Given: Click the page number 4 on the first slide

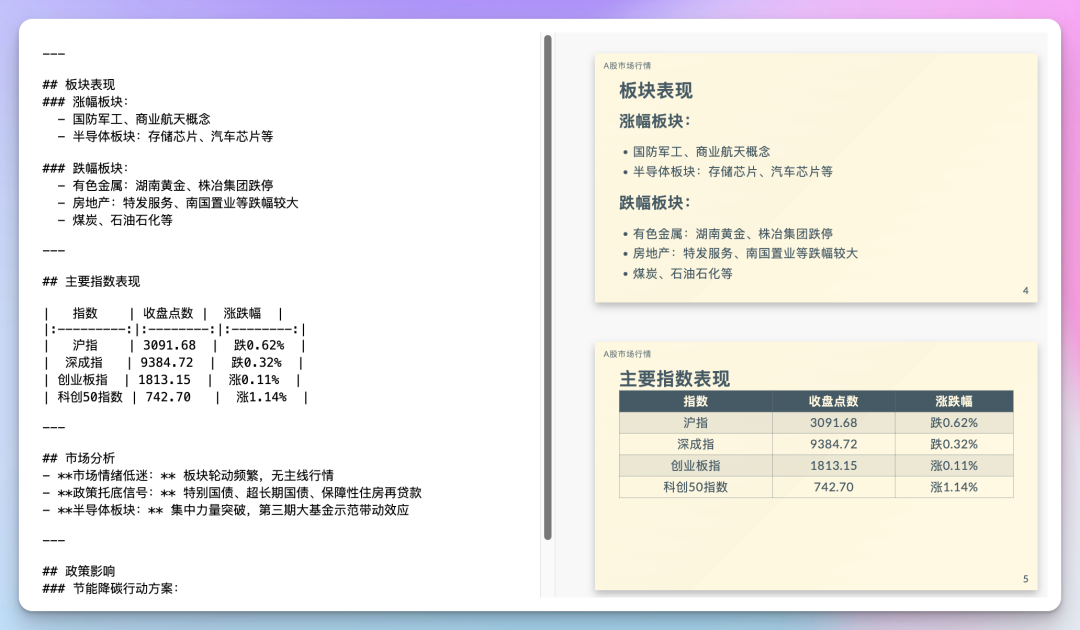Looking at the screenshot, I should click(1025, 290).
